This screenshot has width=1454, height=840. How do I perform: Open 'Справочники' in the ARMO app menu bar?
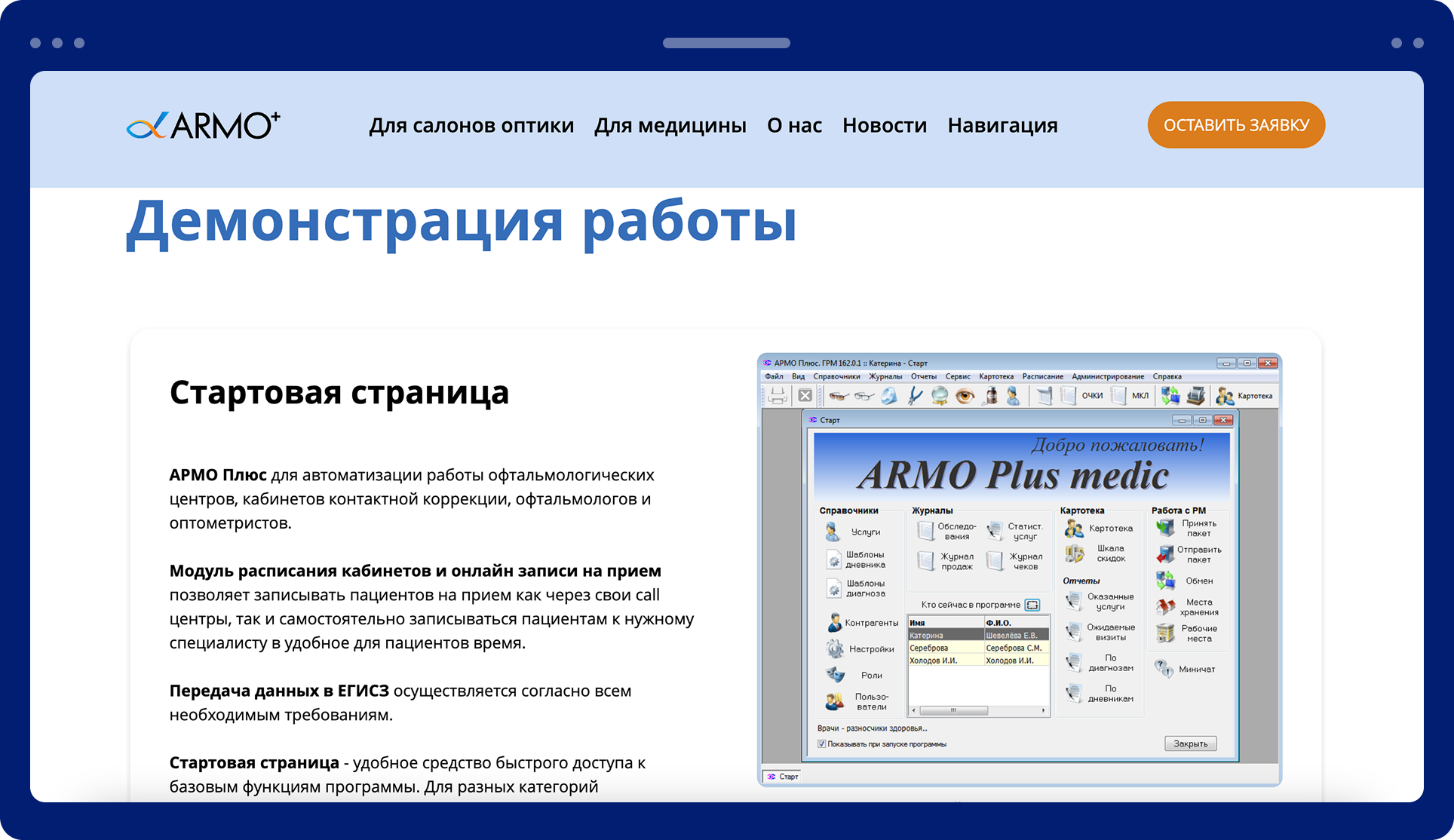(x=836, y=376)
